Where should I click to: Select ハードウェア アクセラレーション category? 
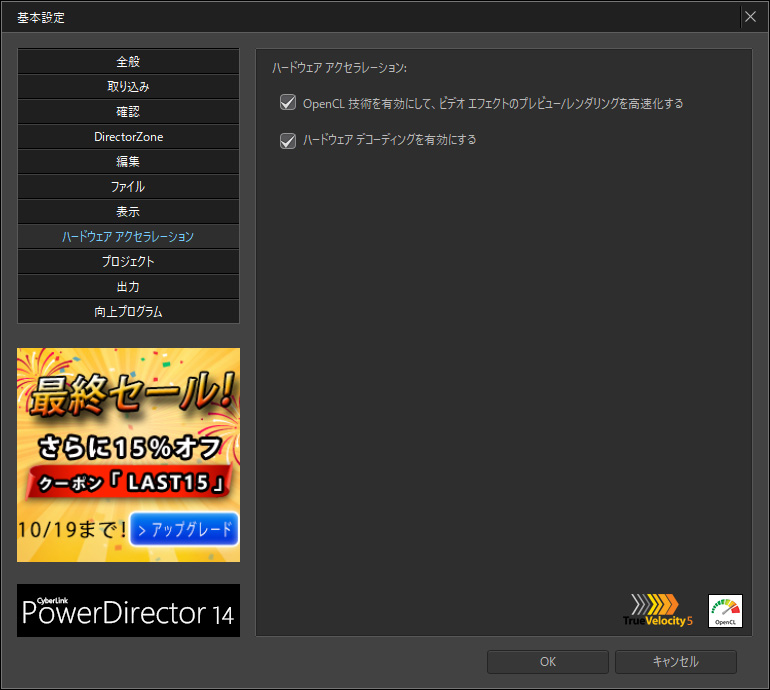(x=128, y=237)
